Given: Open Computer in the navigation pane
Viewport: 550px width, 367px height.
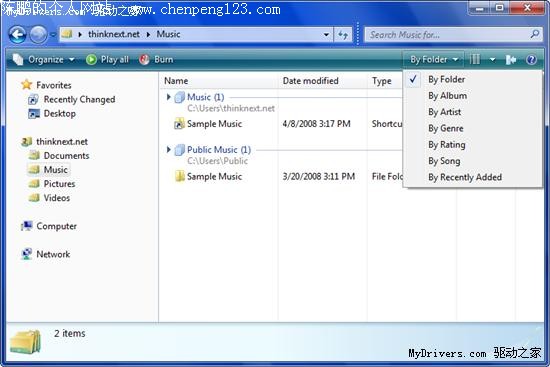Looking at the screenshot, I should point(49,226).
